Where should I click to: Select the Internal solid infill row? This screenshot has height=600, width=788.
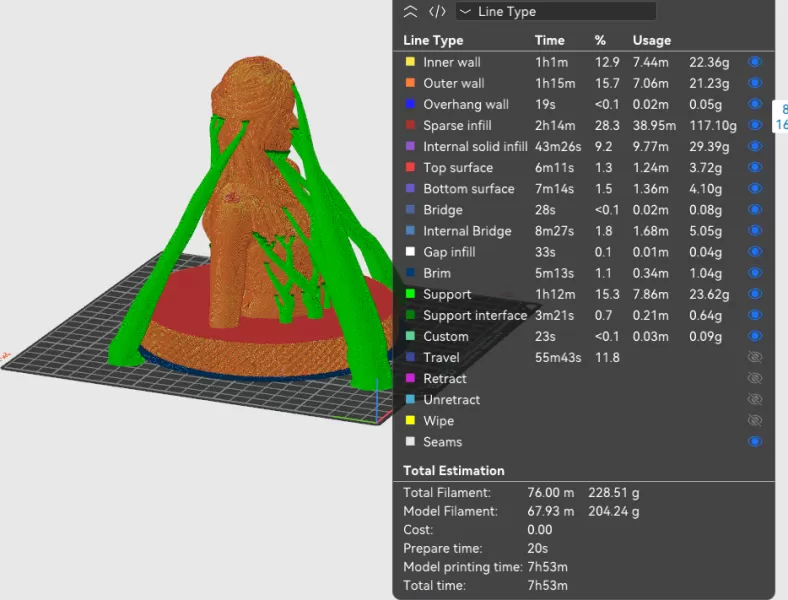pyautogui.click(x=475, y=147)
